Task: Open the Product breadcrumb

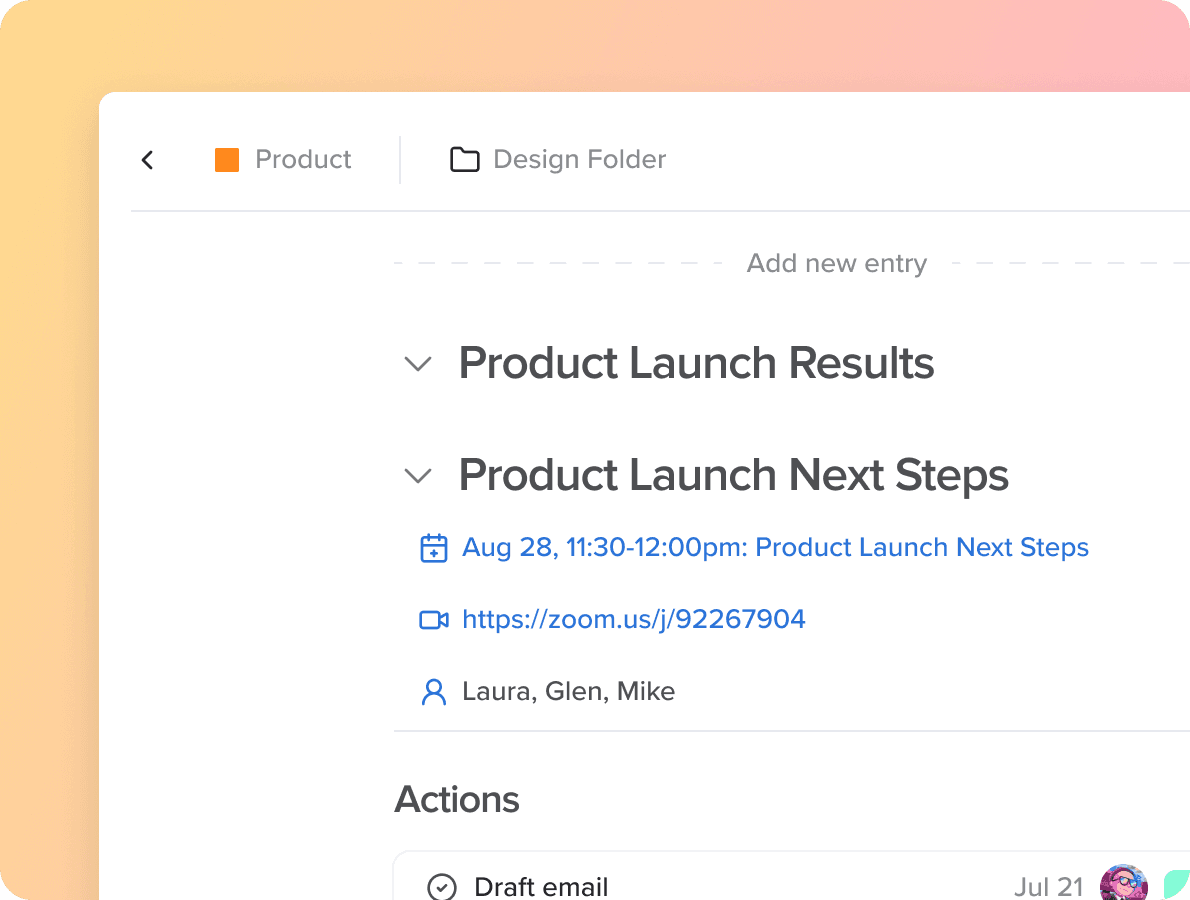Action: 303,159
